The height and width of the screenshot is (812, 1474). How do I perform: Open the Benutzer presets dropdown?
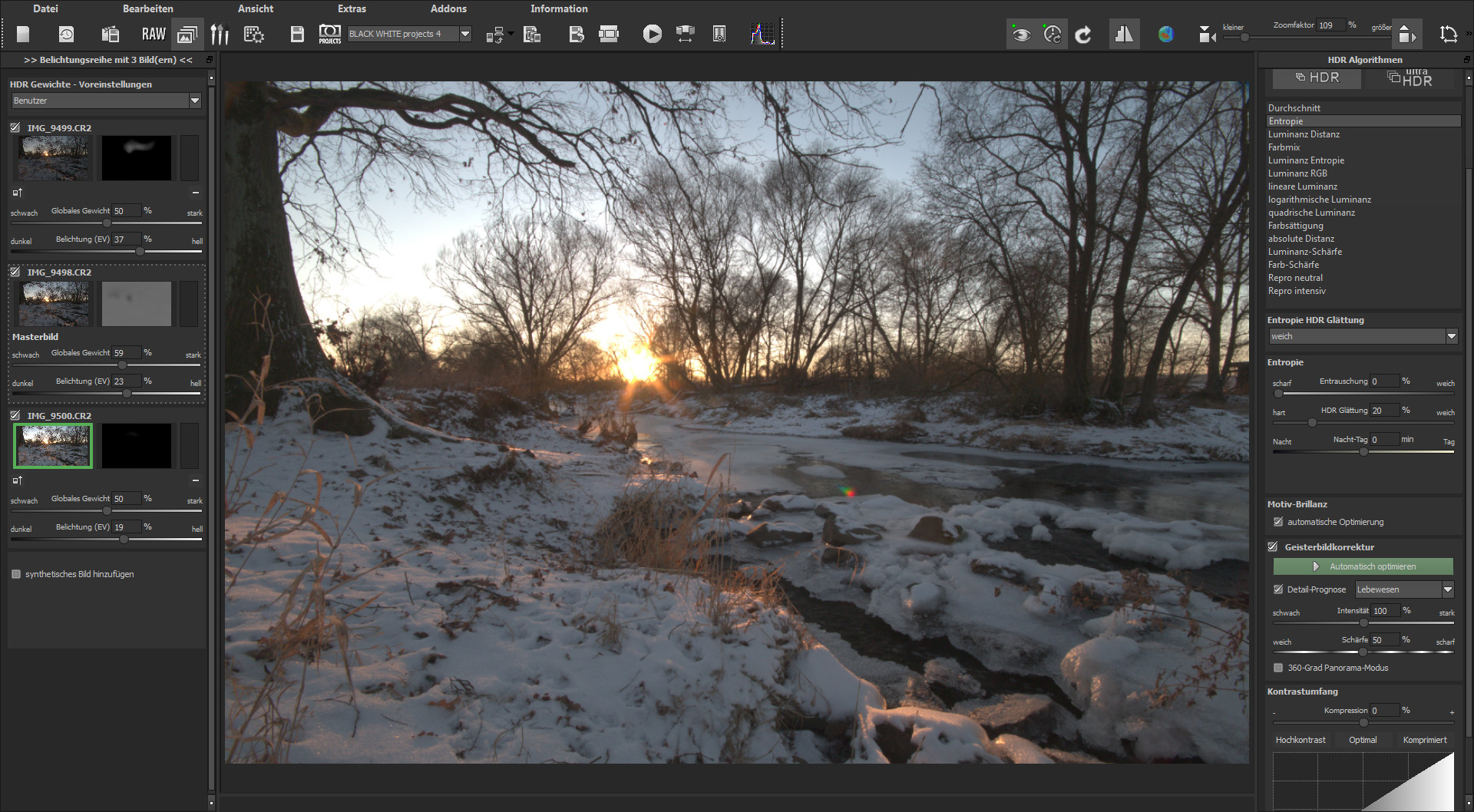point(194,101)
